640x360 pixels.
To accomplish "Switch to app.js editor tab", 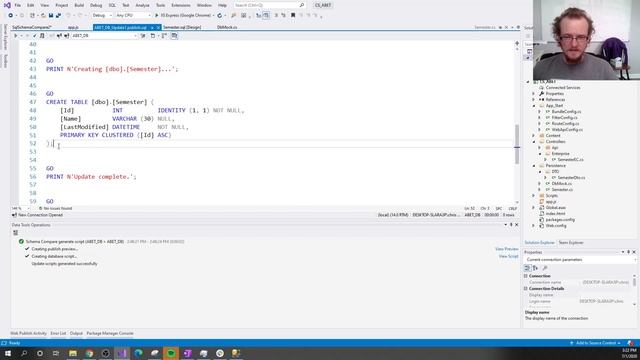I will pos(73,27).
